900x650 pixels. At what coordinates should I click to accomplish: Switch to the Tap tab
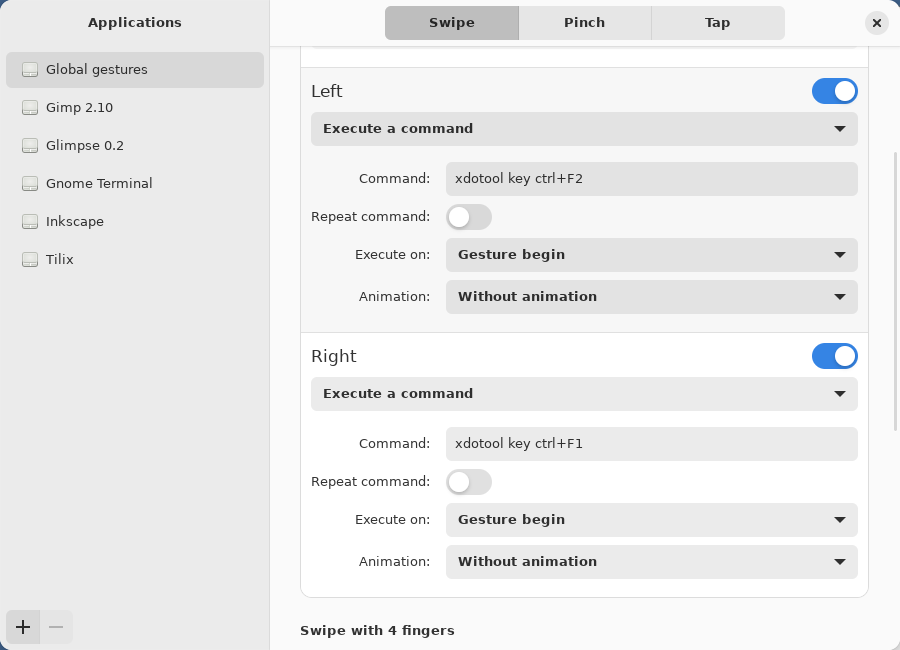tap(717, 22)
